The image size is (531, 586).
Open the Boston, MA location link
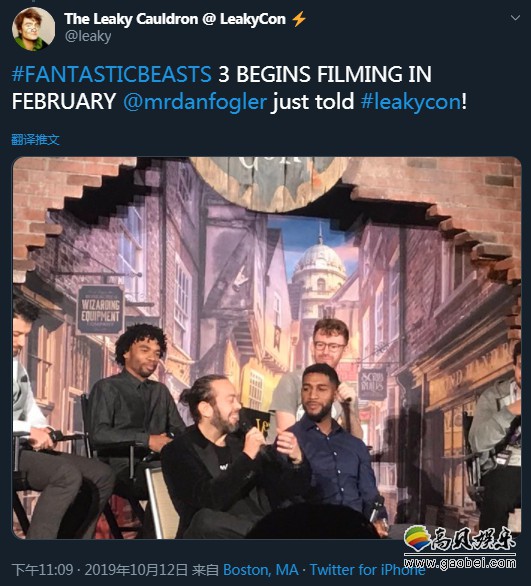[x=260, y=570]
